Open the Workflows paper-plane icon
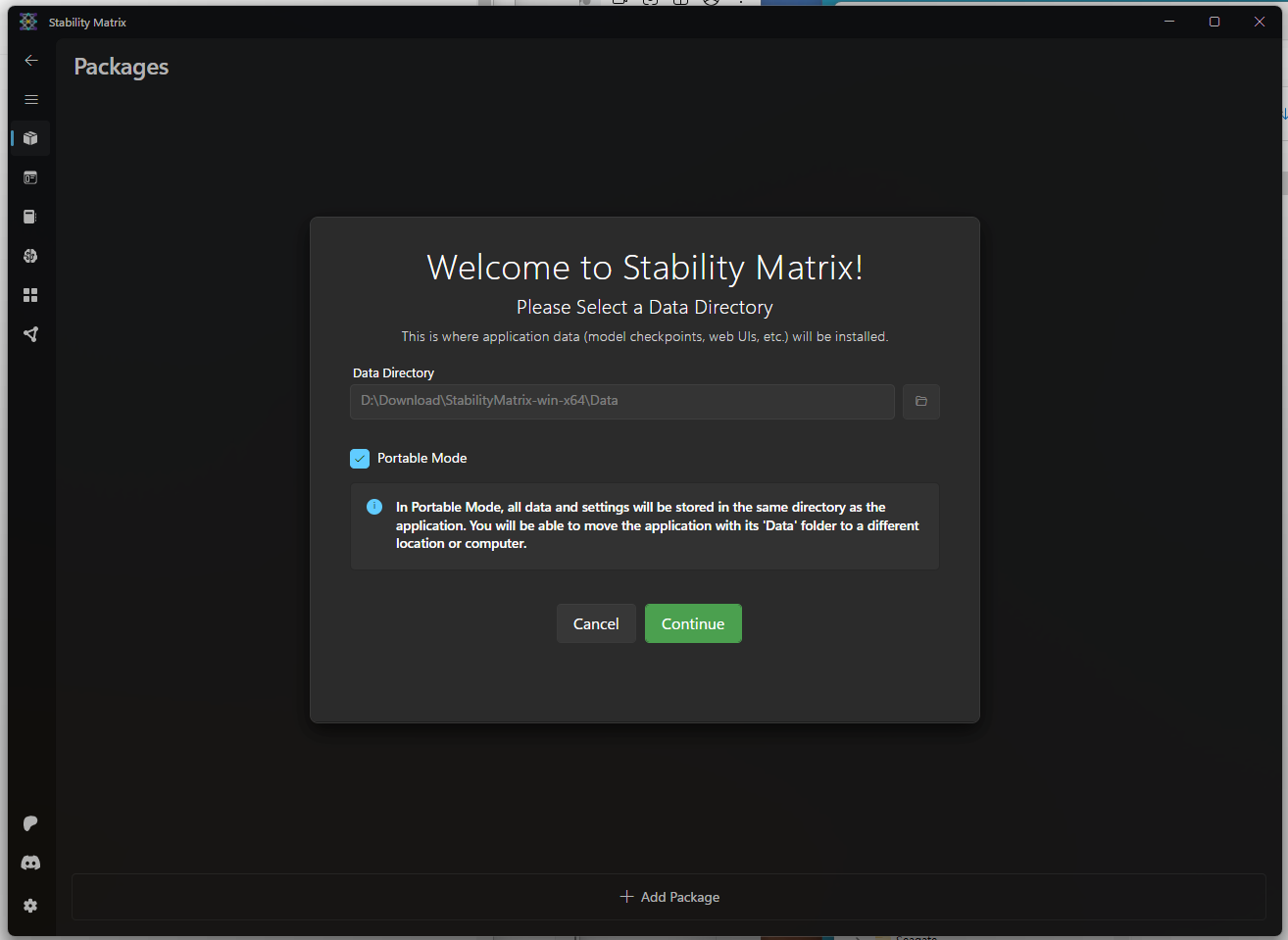 pos(30,333)
